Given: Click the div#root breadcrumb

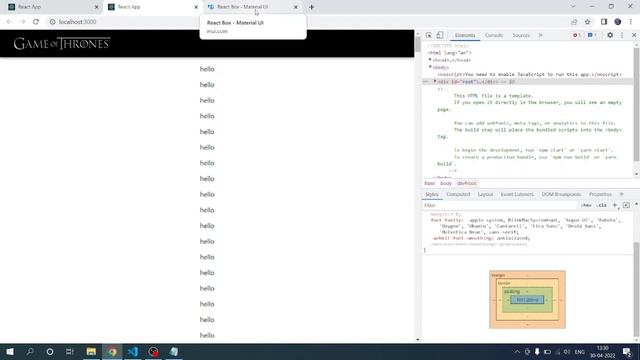Looking at the screenshot, I should [467, 183].
